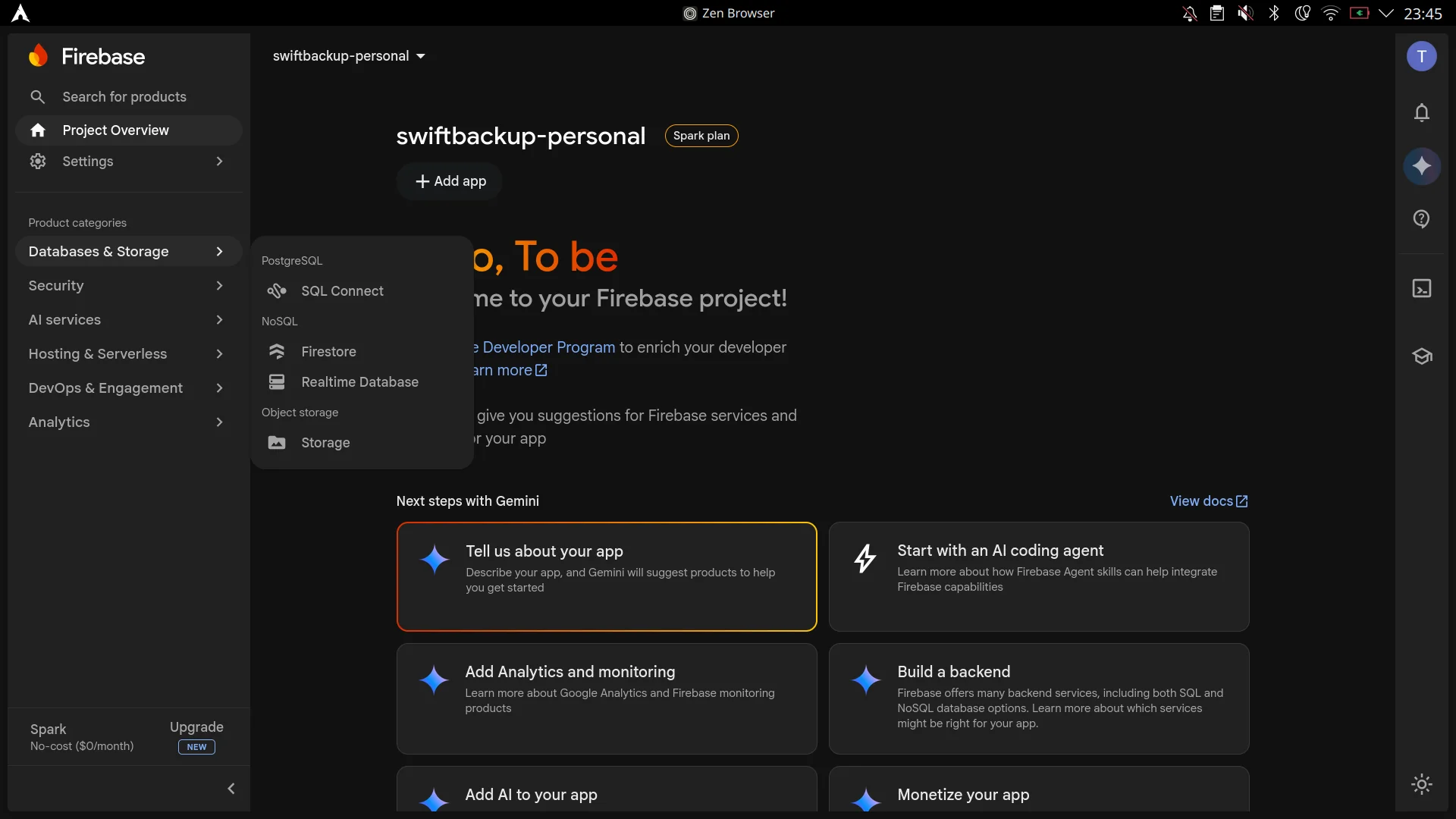The width and height of the screenshot is (1456, 819).
Task: Open the Tell us about your app card
Action: (x=607, y=576)
